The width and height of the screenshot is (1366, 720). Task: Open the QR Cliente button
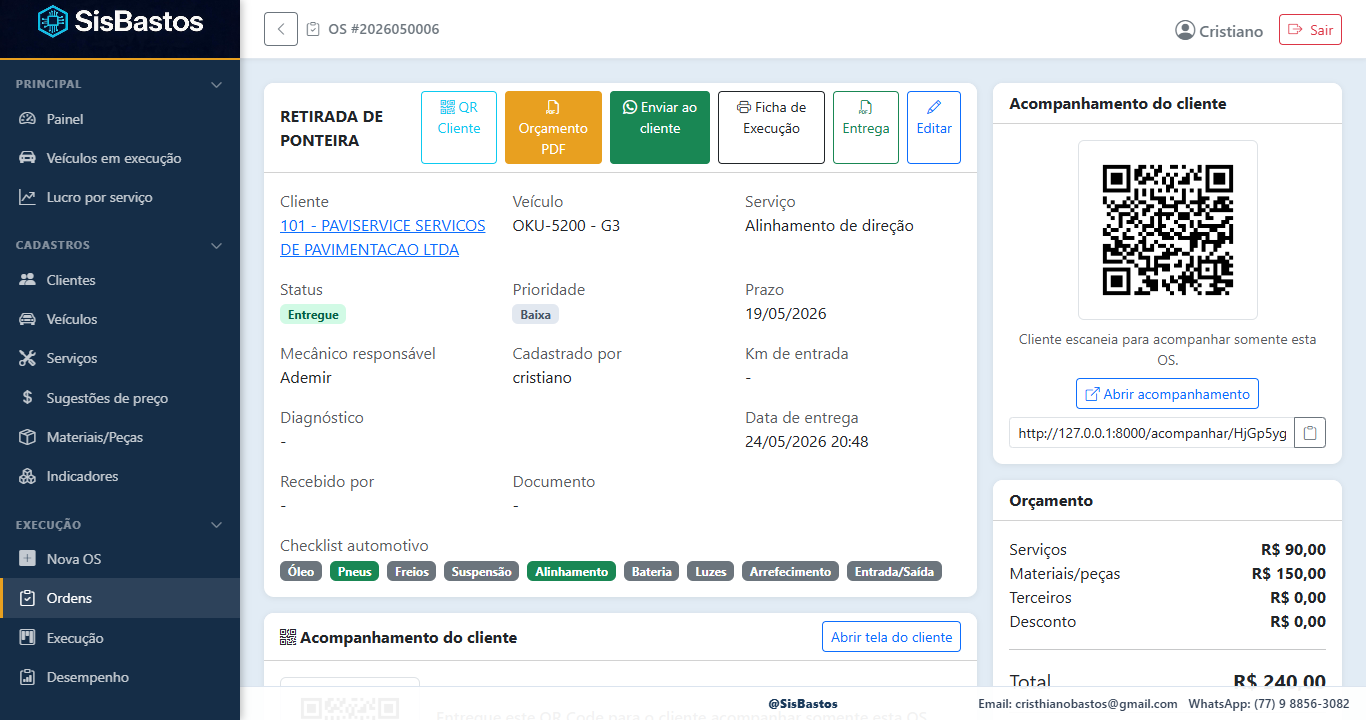pyautogui.click(x=459, y=128)
